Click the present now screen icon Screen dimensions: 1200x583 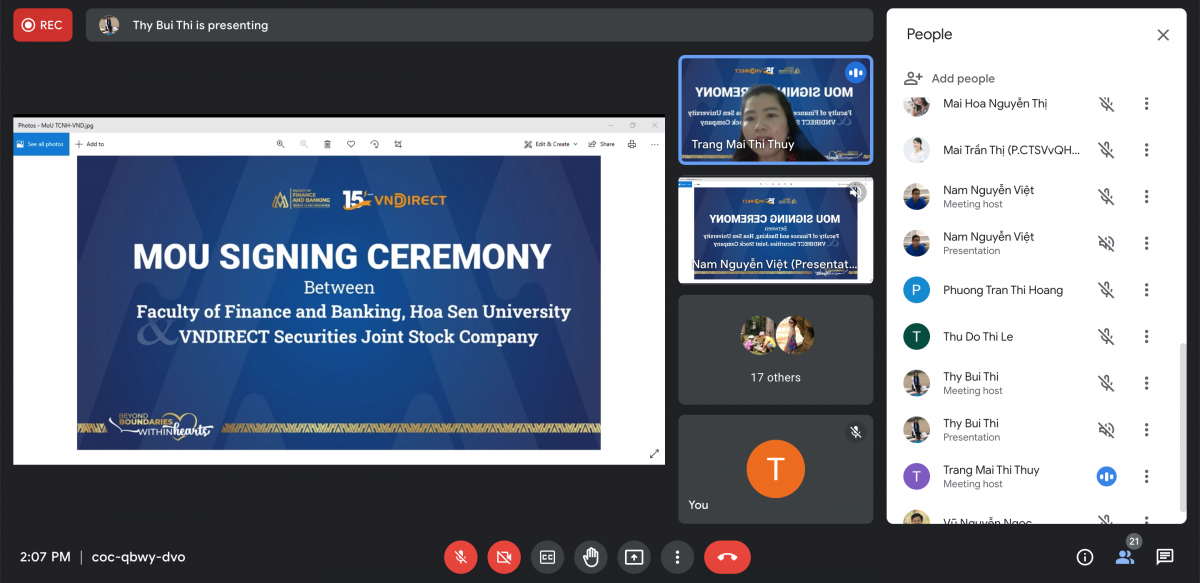coord(634,557)
